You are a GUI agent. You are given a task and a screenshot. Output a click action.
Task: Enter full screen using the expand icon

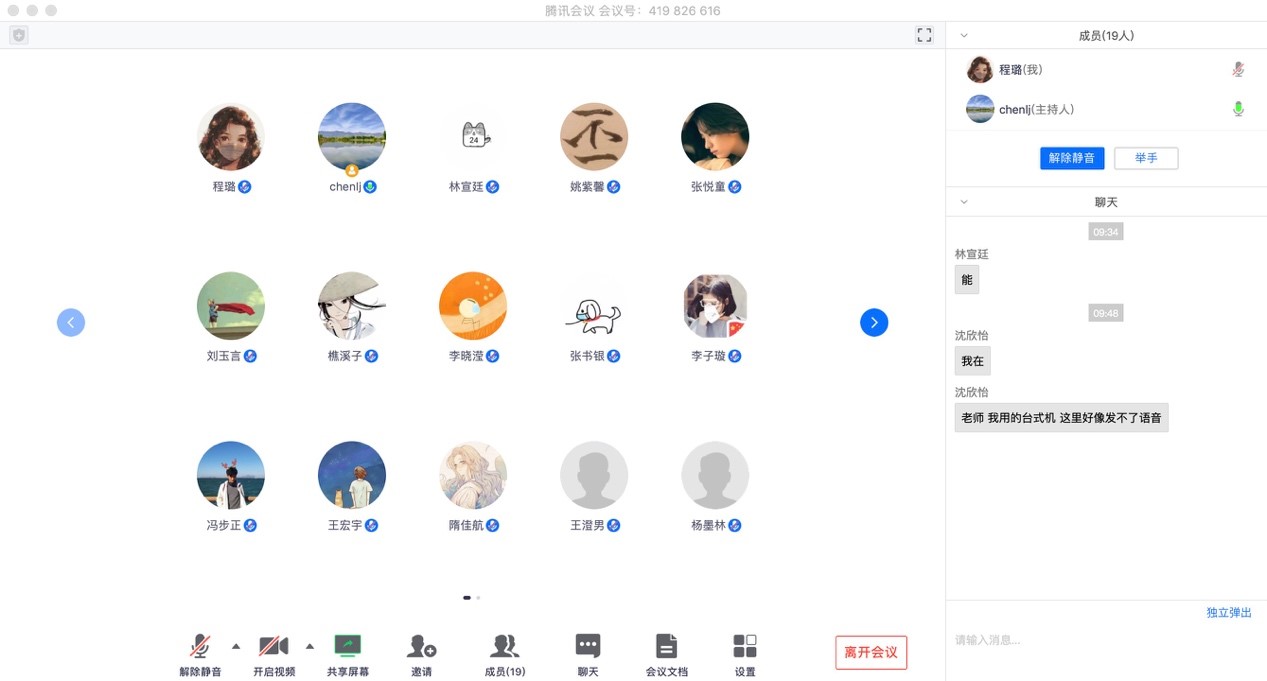(924, 35)
